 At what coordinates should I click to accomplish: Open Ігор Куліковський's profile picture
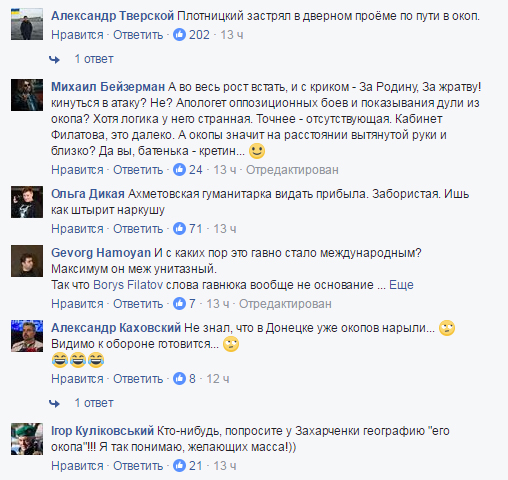coord(27,439)
